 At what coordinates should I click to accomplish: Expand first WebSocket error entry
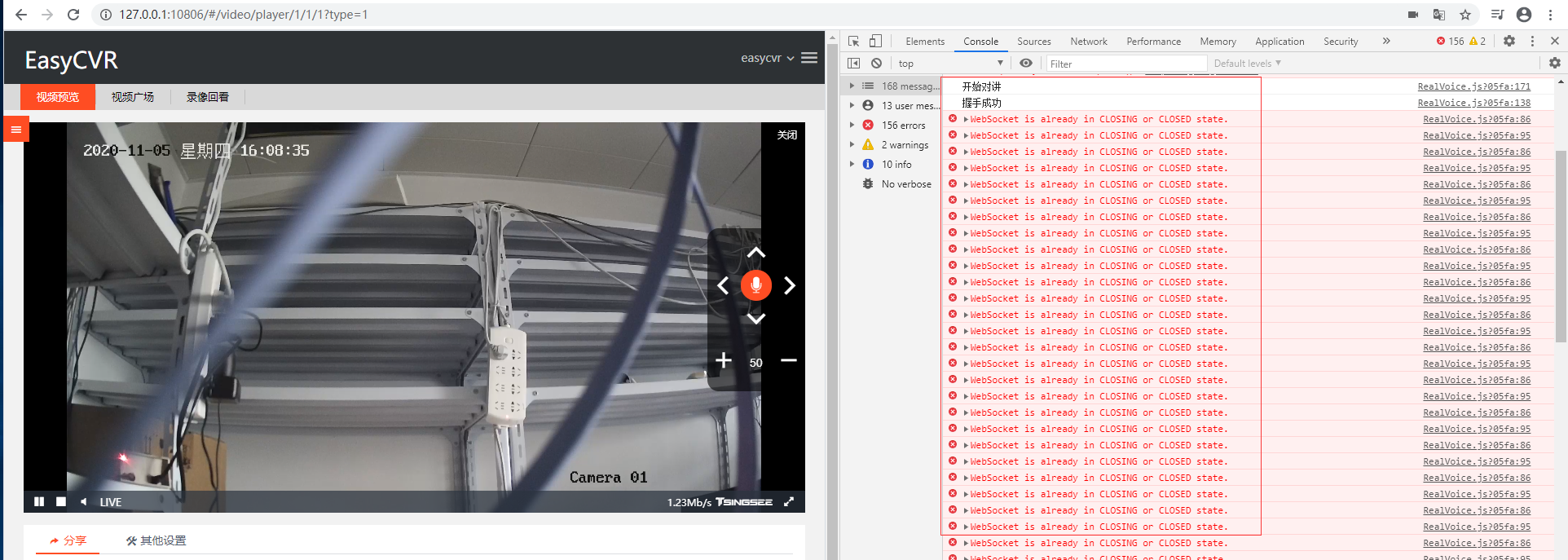point(966,119)
